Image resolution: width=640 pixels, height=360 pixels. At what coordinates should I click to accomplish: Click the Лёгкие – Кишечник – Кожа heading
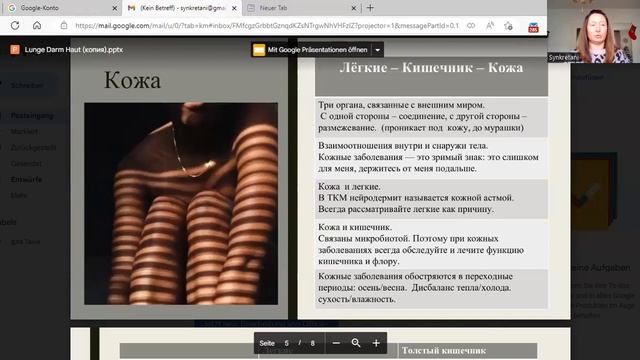point(431,68)
